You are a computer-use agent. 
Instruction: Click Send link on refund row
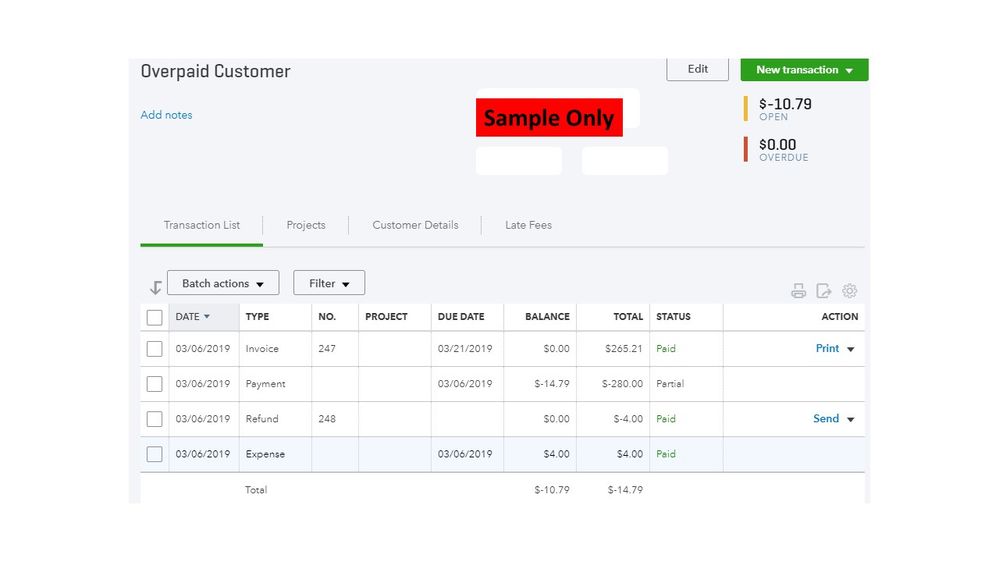(826, 419)
